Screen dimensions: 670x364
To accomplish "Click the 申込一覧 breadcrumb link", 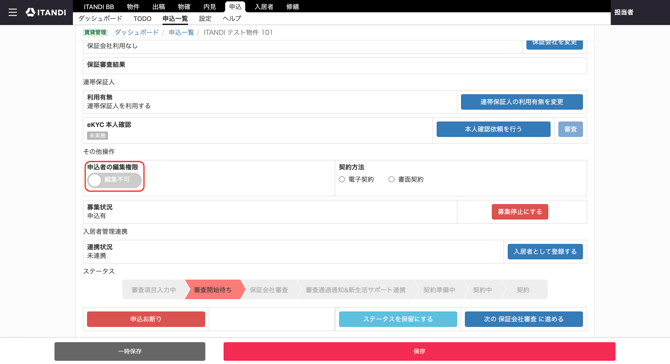I will pos(181,32).
